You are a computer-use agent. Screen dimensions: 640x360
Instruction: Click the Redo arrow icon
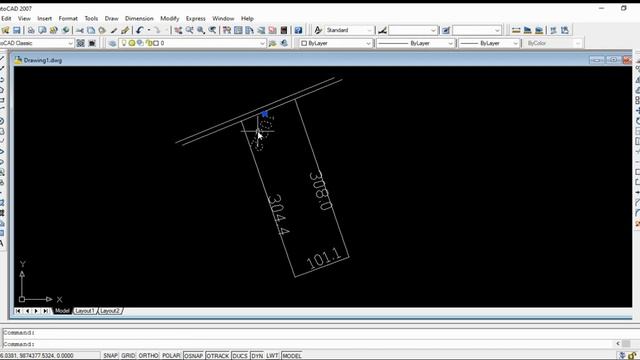click(157, 30)
